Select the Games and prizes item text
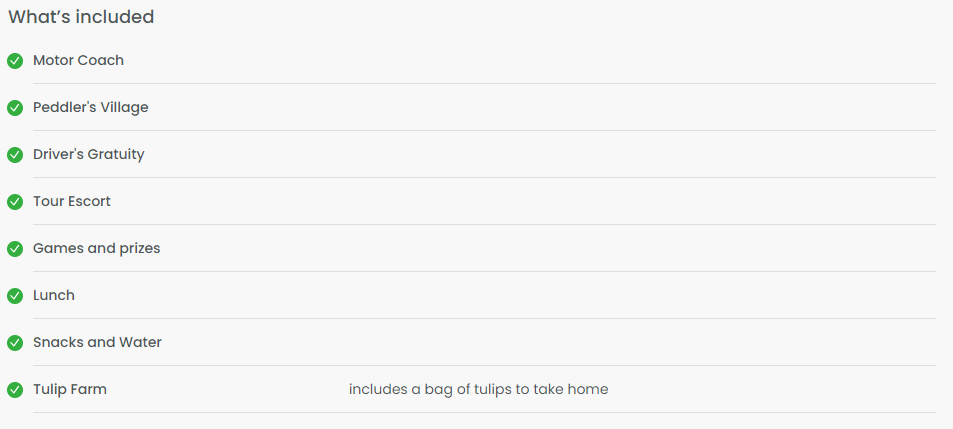This screenshot has width=953, height=429. coord(97,249)
